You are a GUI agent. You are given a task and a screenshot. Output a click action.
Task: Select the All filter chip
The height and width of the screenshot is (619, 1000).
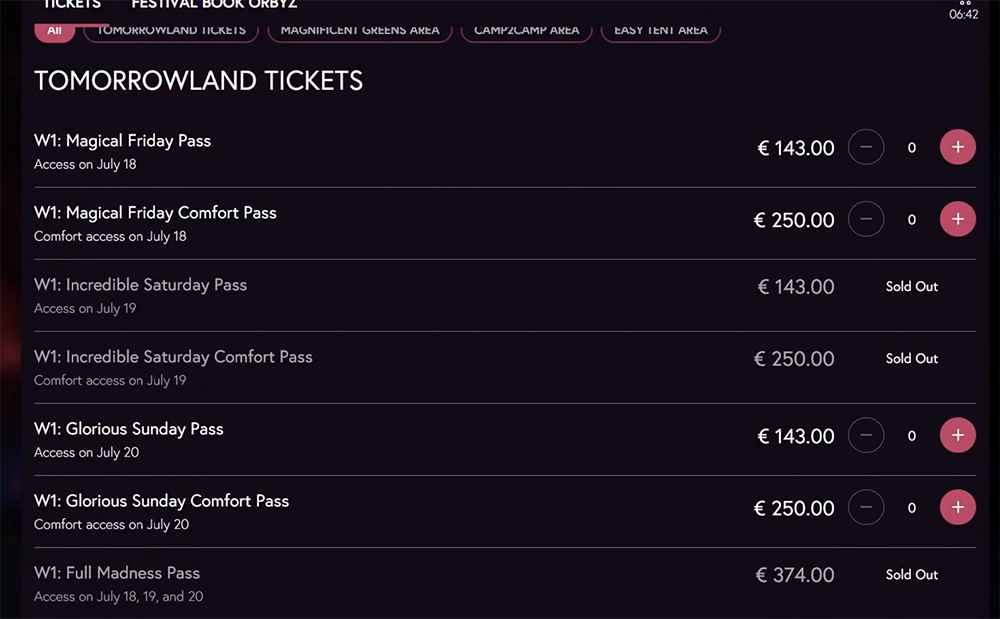click(54, 30)
